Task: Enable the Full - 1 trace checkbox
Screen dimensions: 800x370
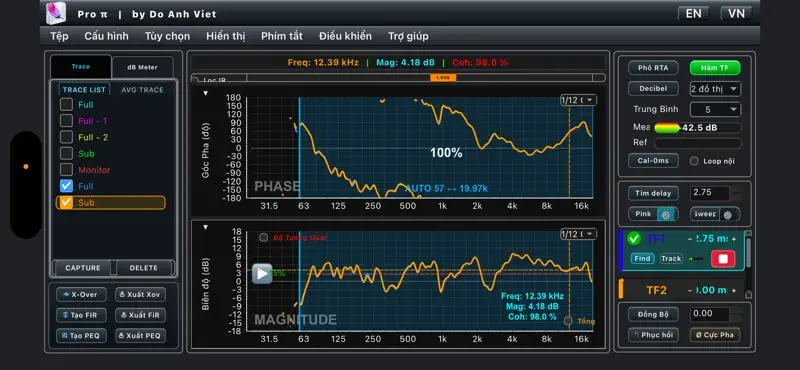Action: [66, 121]
